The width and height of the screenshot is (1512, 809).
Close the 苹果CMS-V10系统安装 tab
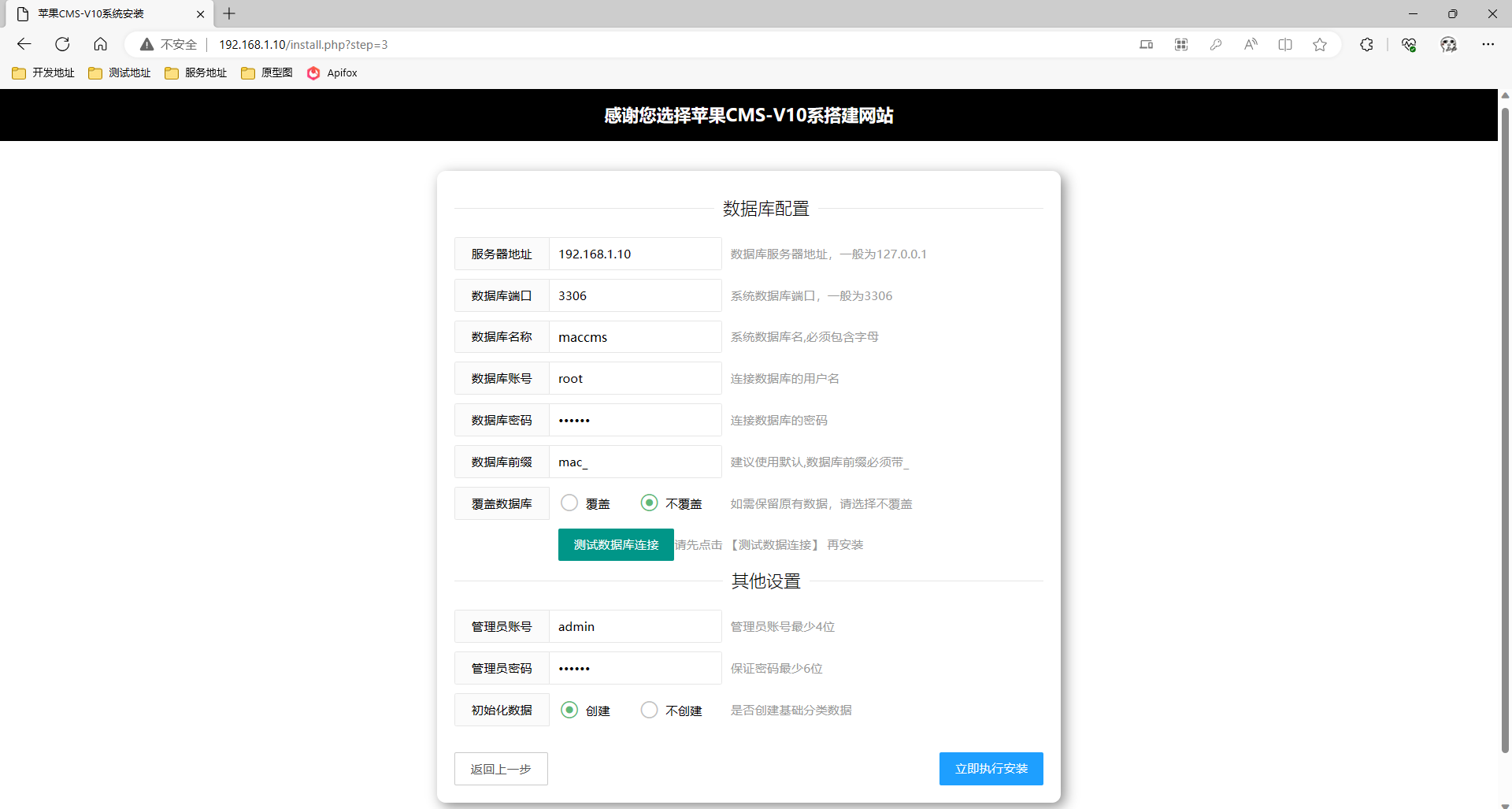tap(200, 13)
